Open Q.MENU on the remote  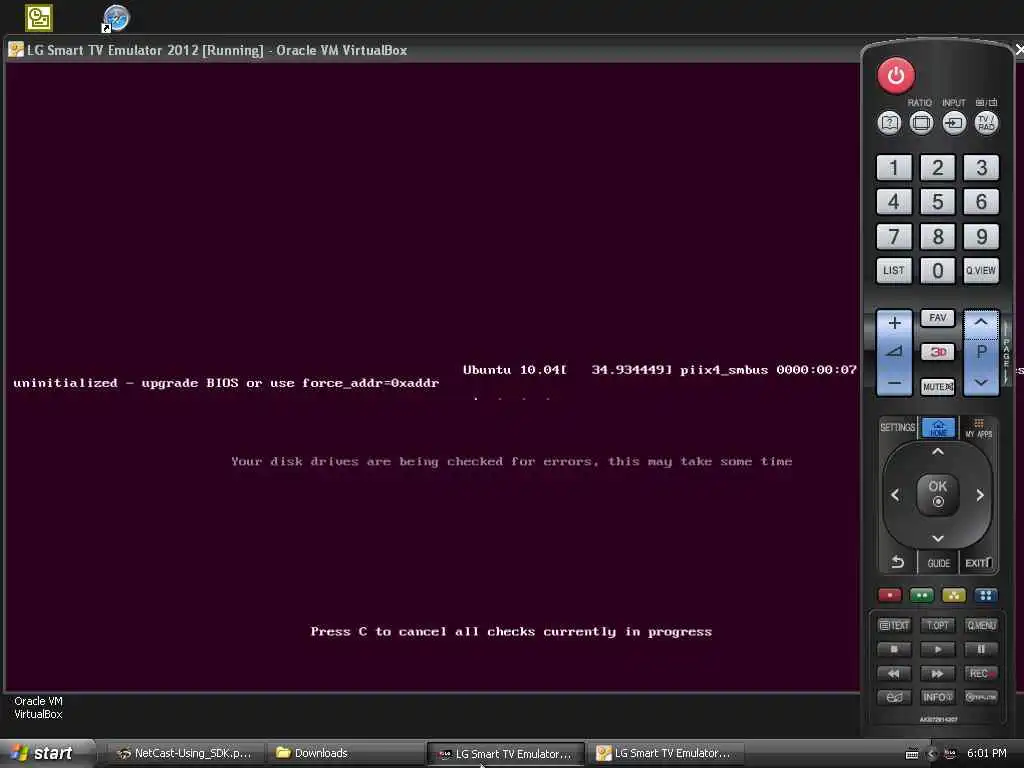[981, 625]
